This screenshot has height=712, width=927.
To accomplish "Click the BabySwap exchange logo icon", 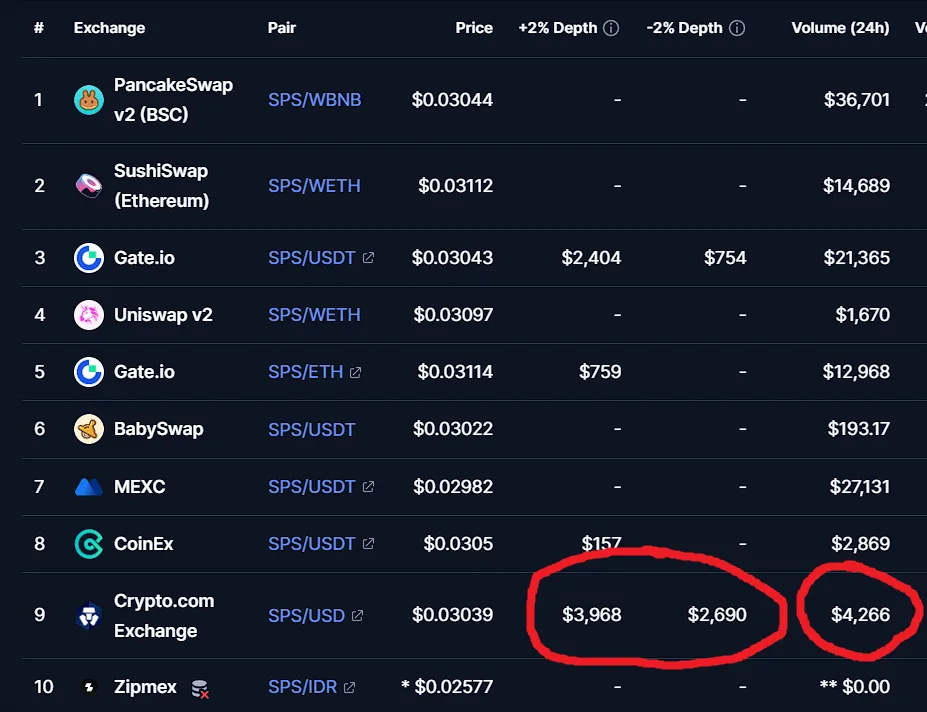I will [89, 429].
